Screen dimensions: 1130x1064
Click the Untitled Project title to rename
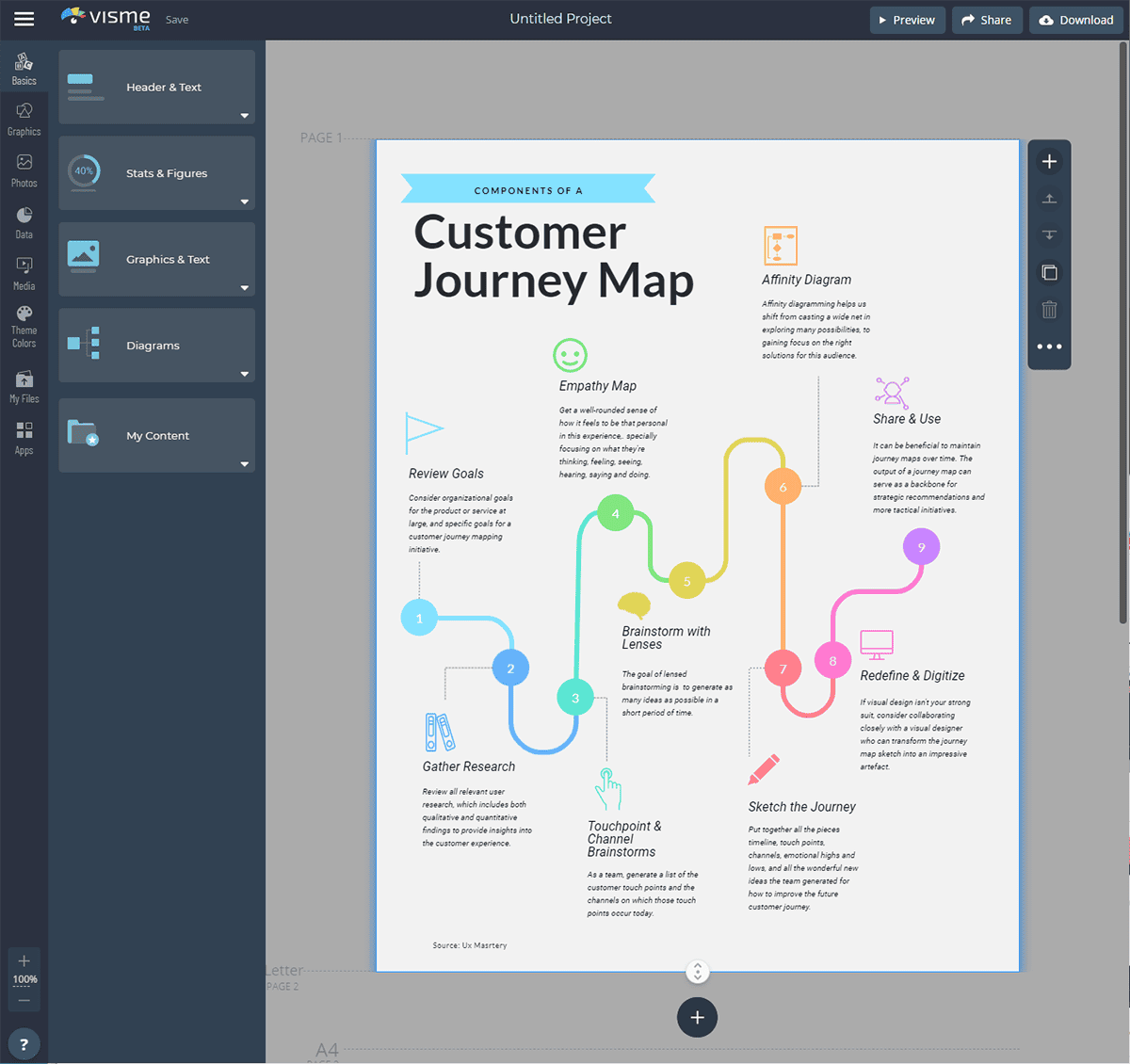coord(560,19)
